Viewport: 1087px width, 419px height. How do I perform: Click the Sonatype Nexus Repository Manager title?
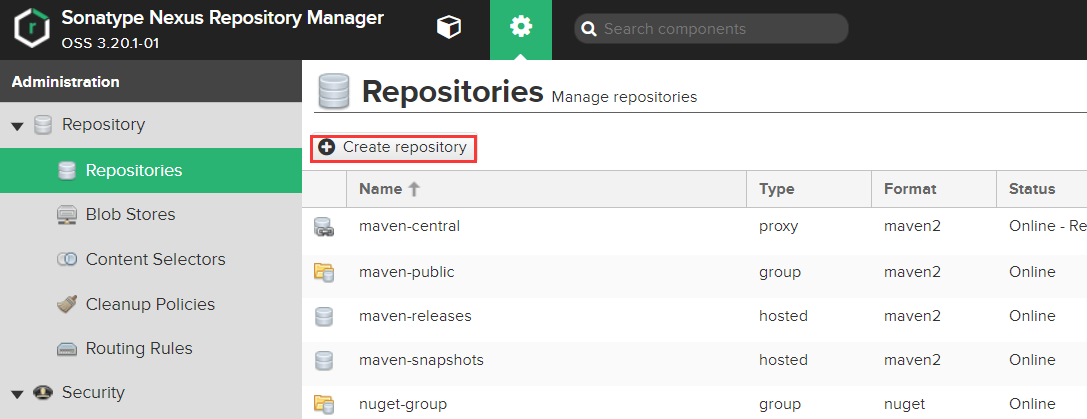point(222,19)
